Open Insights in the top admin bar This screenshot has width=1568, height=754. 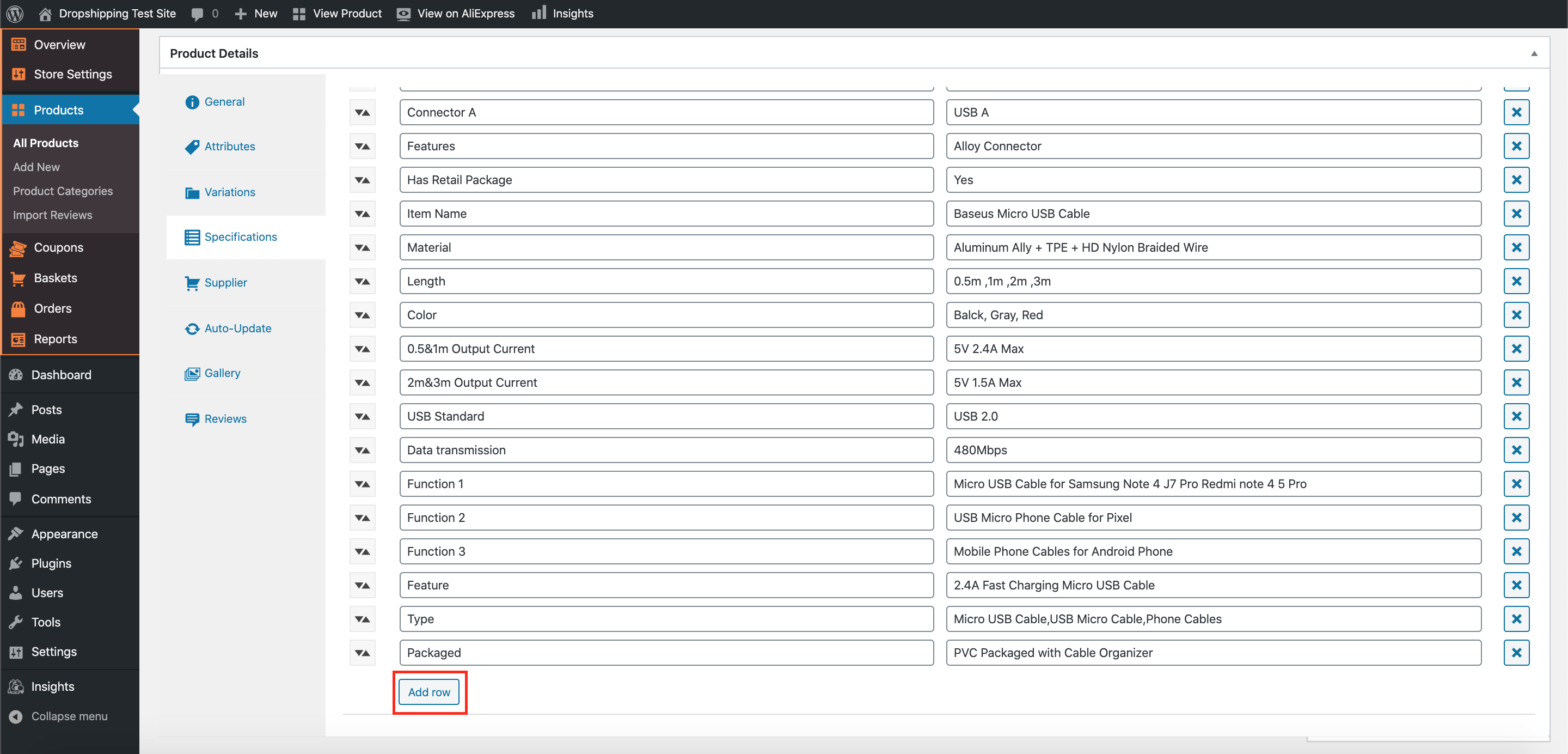(562, 14)
